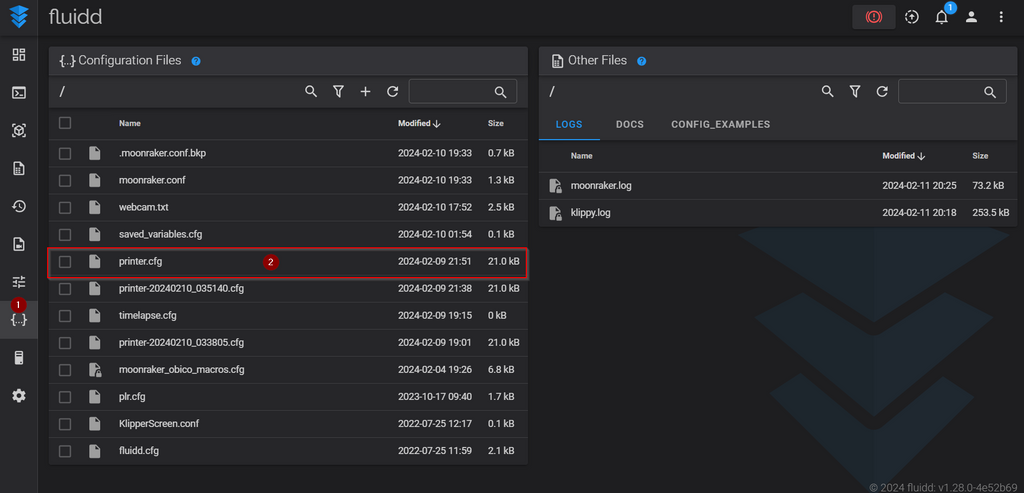Refresh the Configuration Files list
Image resolution: width=1024 pixels, height=493 pixels.
tap(392, 91)
